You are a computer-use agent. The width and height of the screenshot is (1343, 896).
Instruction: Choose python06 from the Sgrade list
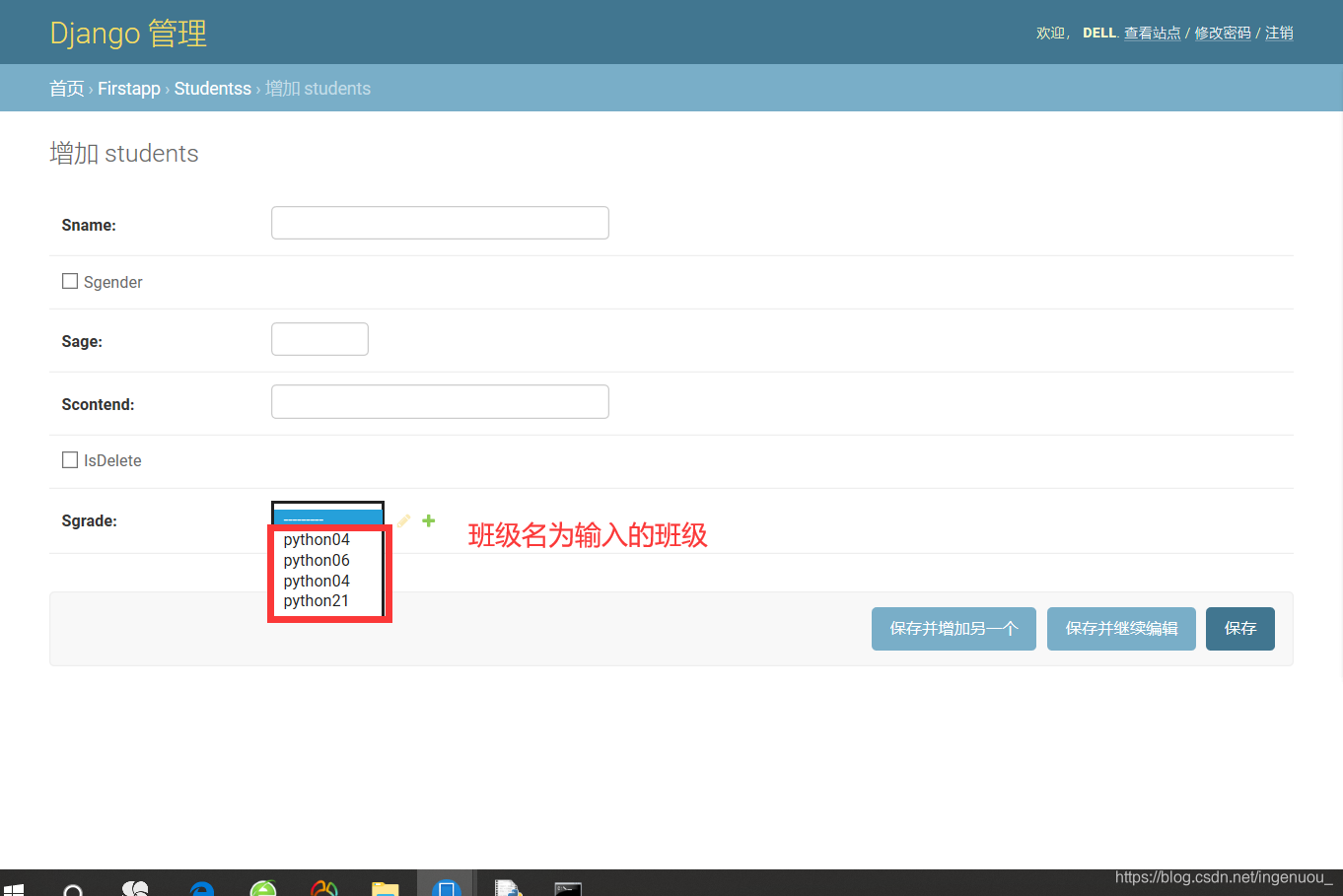[317, 560]
